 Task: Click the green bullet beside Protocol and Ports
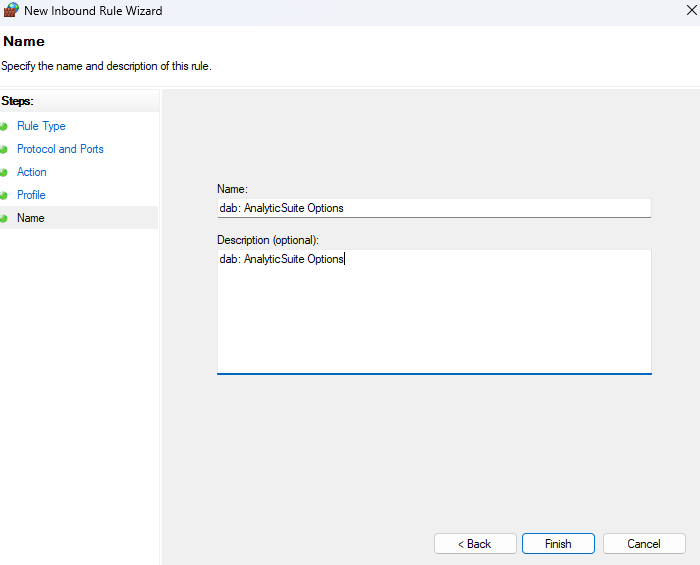(4, 150)
